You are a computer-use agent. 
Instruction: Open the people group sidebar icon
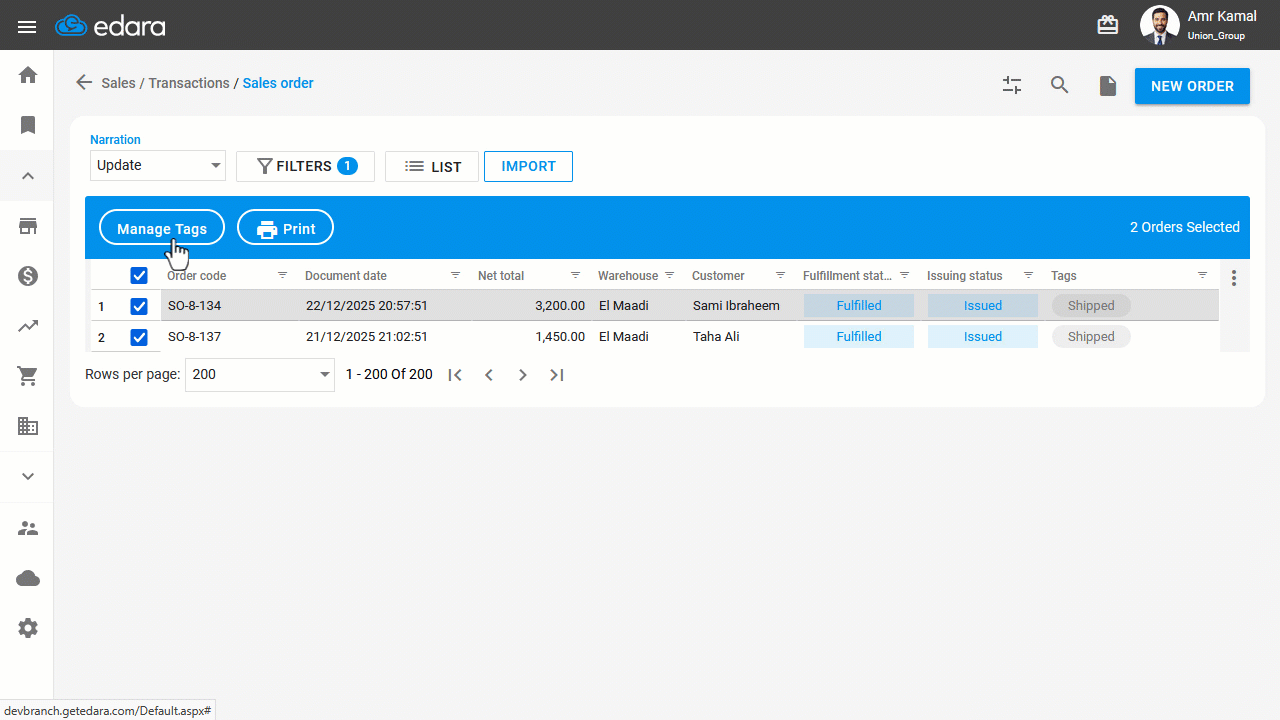tap(28, 528)
